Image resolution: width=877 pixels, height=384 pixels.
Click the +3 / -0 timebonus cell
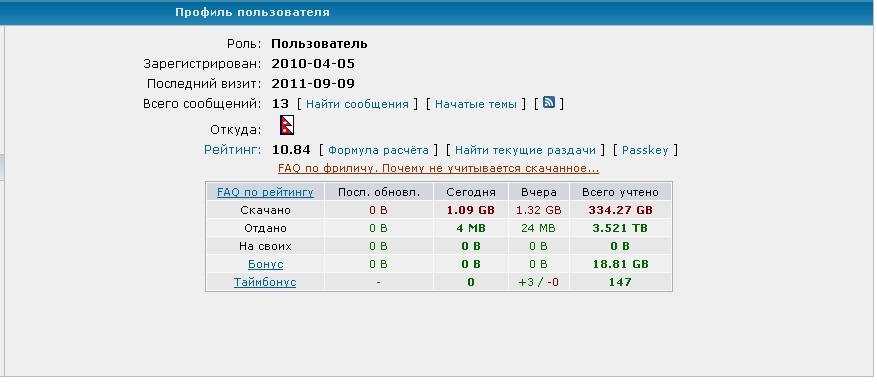[539, 282]
